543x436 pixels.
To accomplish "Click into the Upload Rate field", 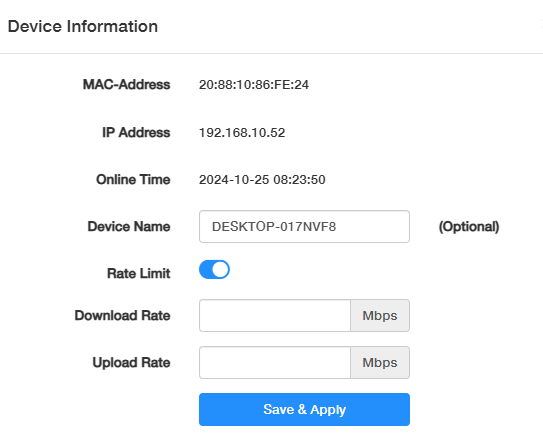I will pyautogui.click(x=275, y=363).
